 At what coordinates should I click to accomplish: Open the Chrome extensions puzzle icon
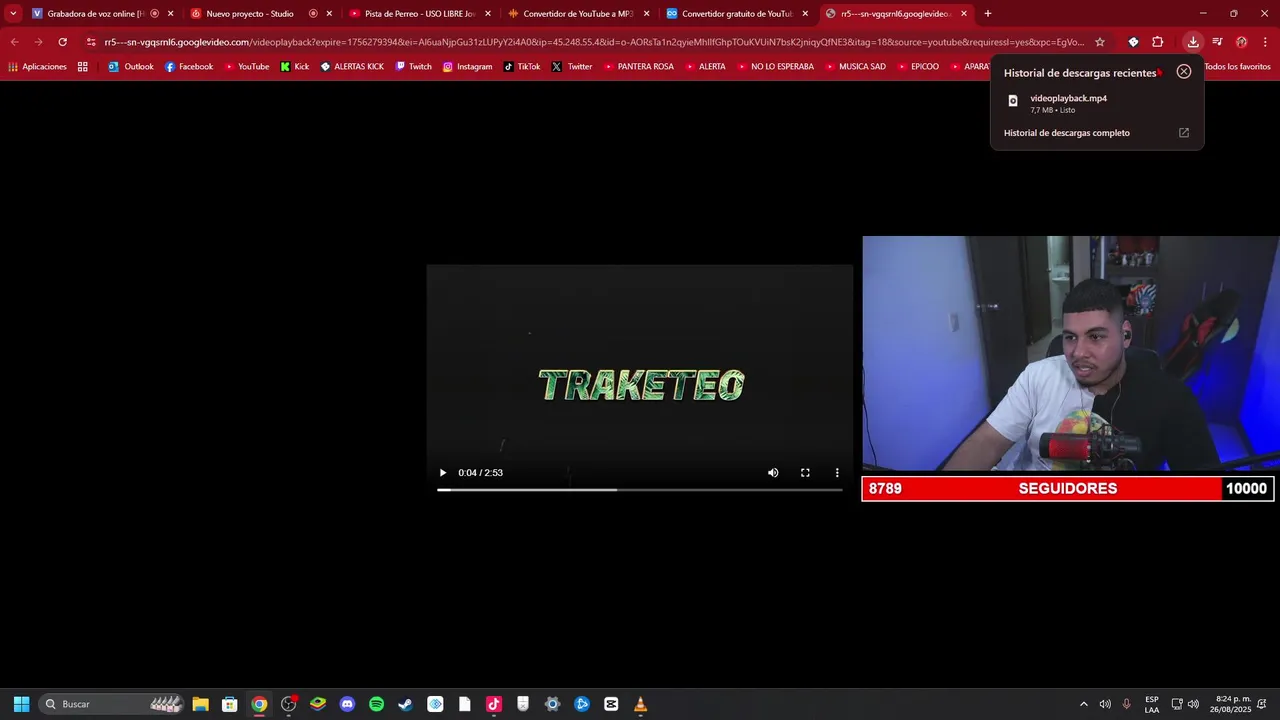1158,42
